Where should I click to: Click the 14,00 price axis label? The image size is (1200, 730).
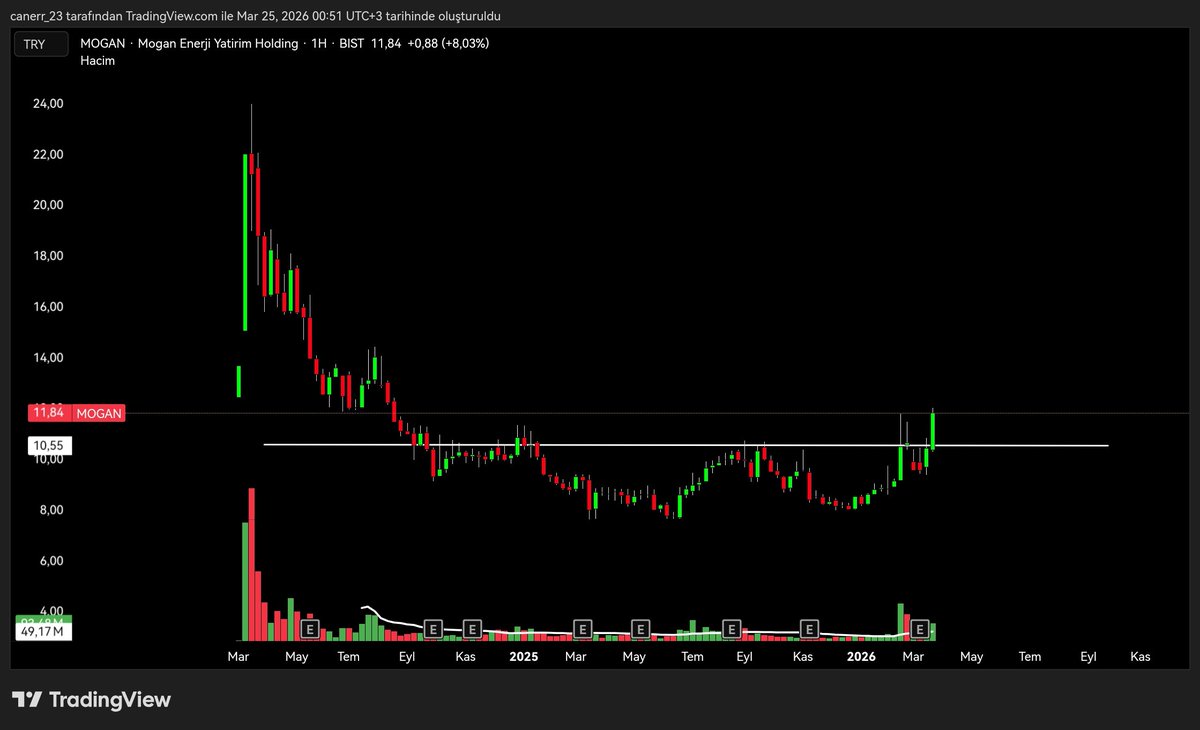pos(48,358)
